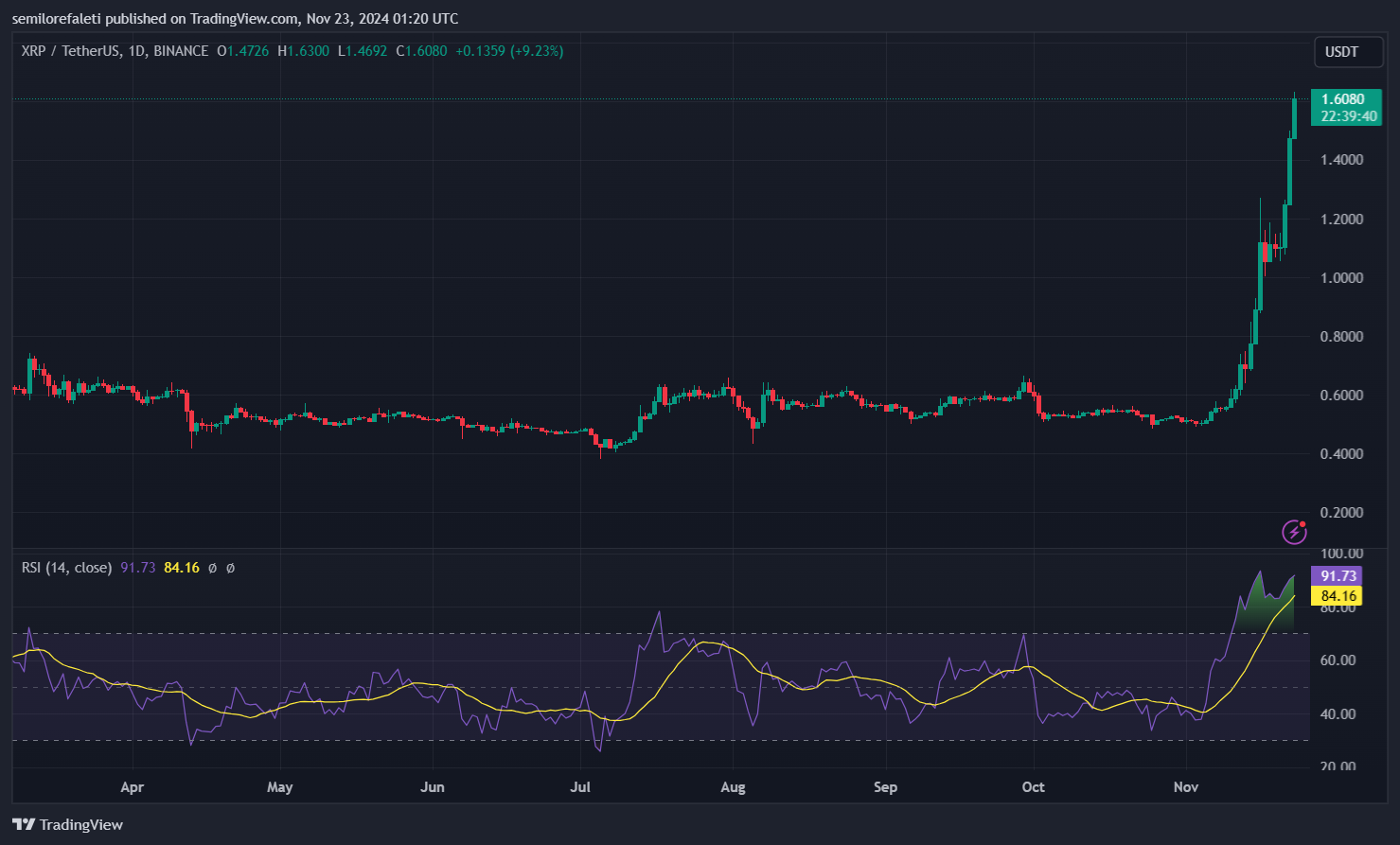Click the XRP / TetherUS symbol title
The image size is (1400, 845).
point(70,51)
